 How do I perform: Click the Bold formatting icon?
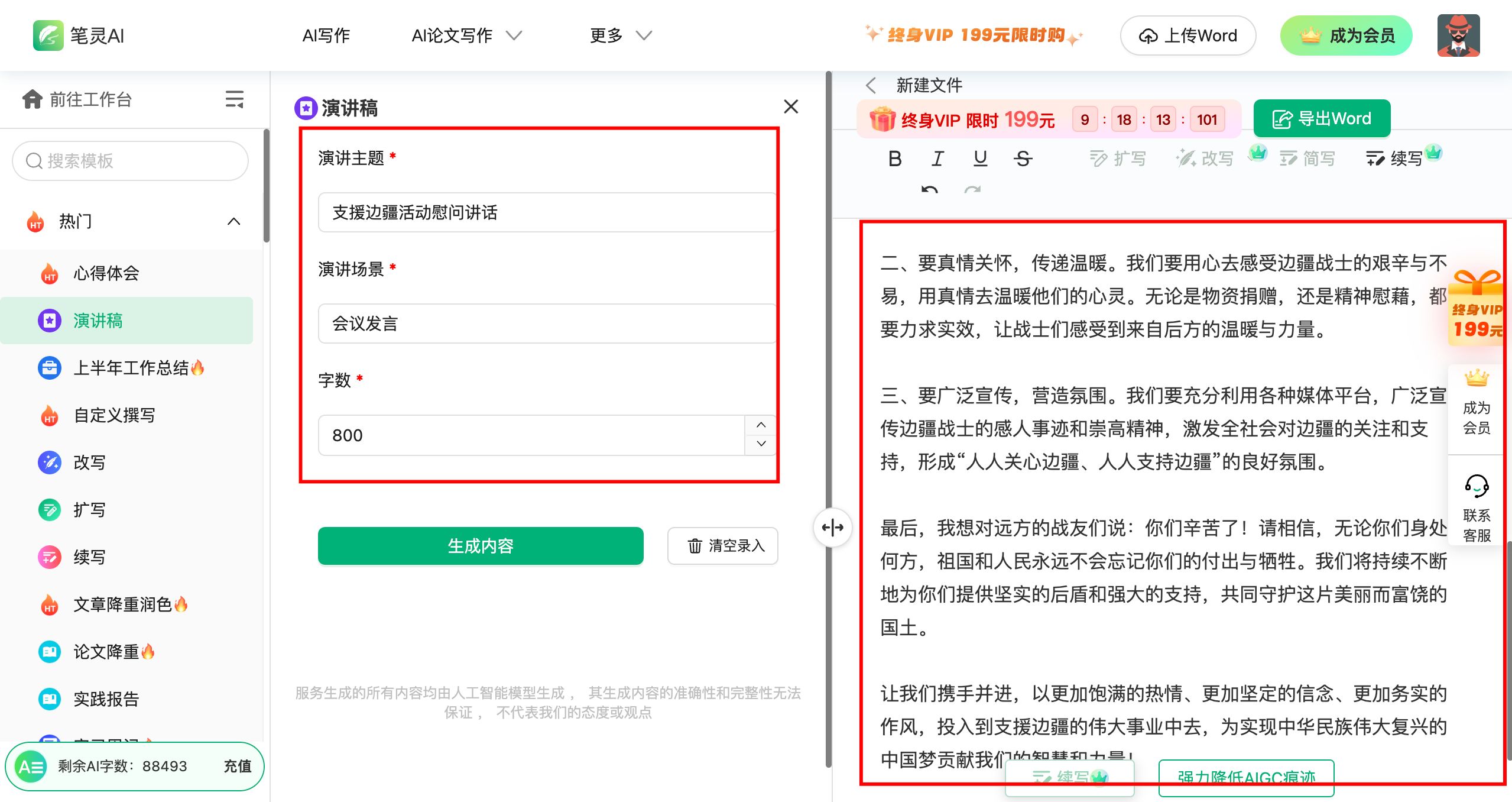(x=895, y=159)
